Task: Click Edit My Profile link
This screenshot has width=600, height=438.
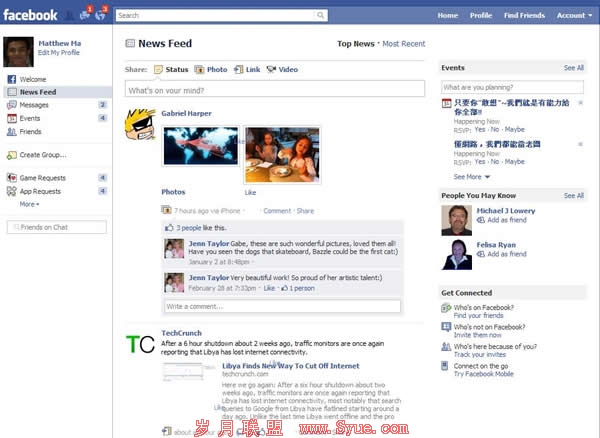Action: click(x=59, y=53)
